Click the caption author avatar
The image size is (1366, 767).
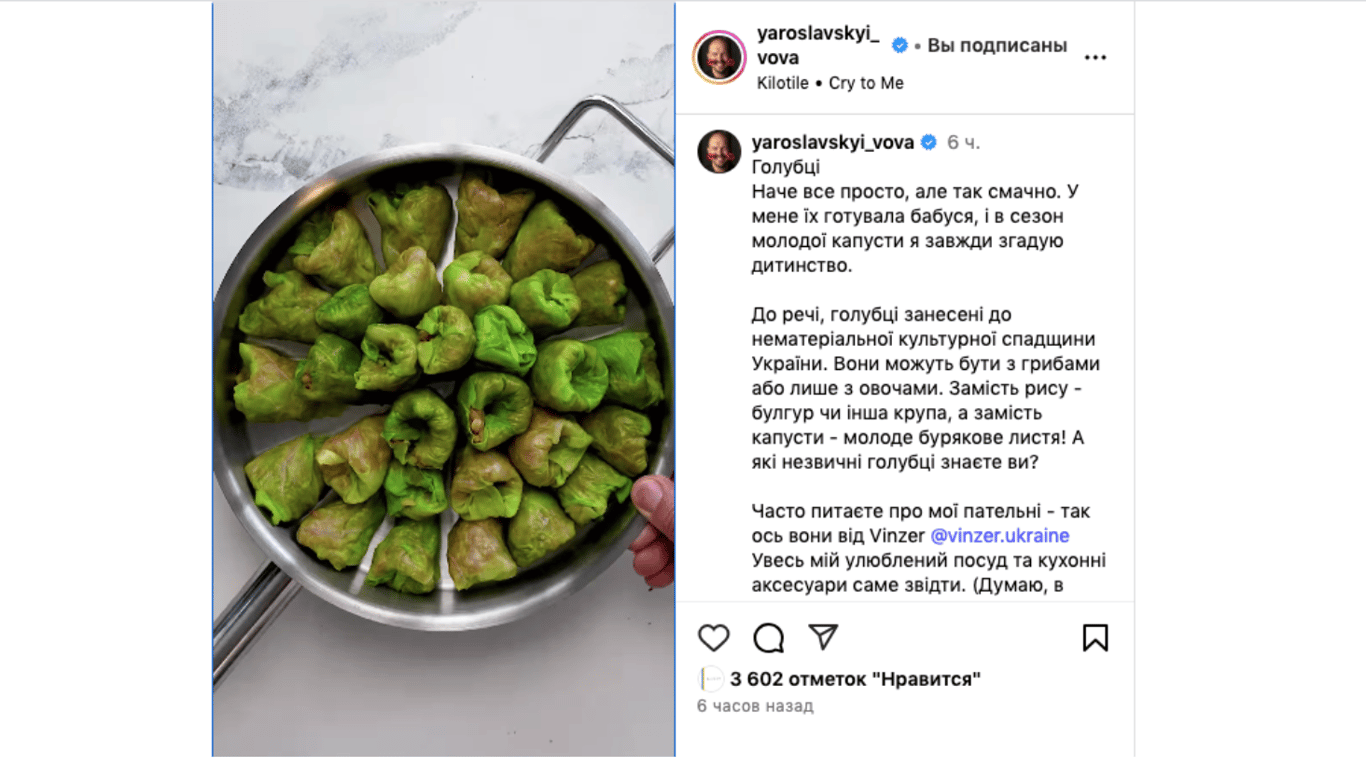[x=719, y=152]
